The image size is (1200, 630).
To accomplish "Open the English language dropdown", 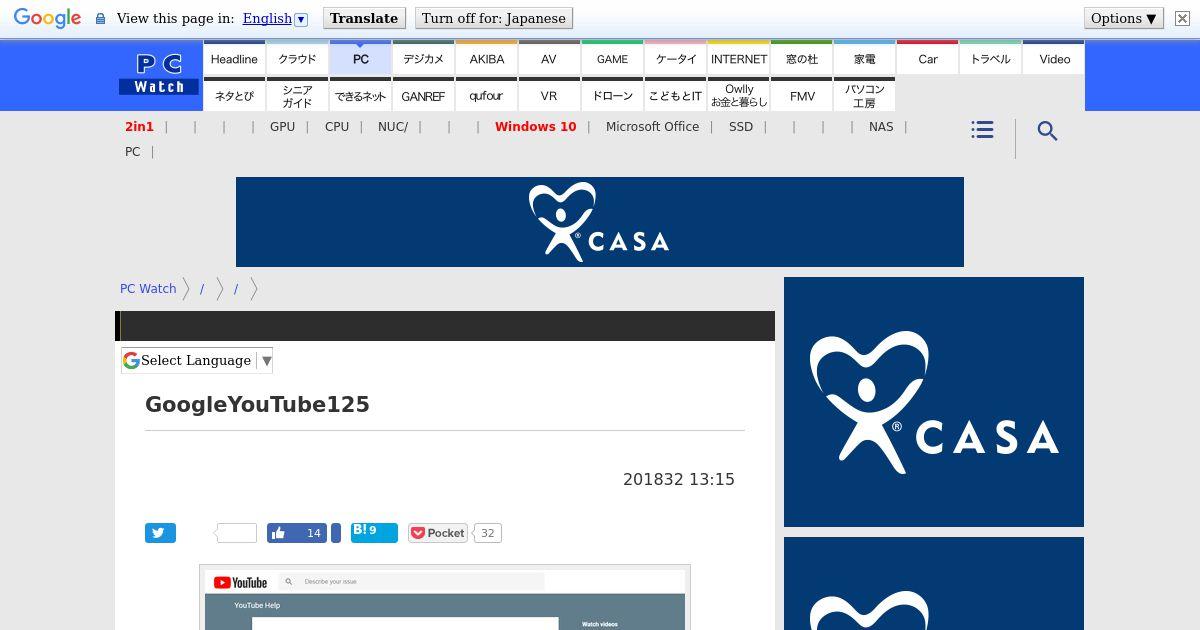I will [x=275, y=18].
